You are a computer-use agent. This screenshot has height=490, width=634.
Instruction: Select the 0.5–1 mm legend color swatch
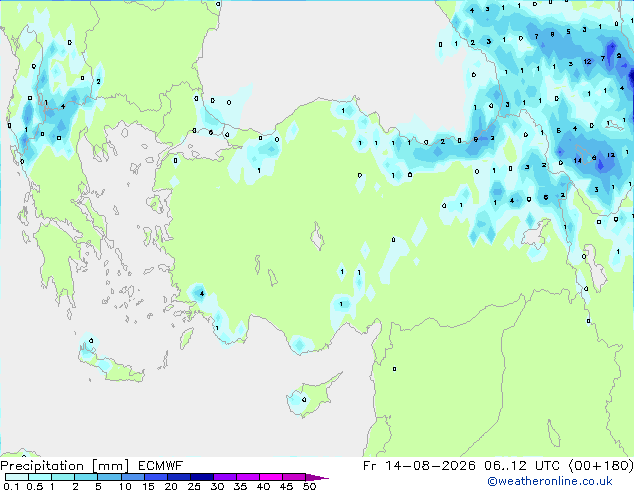[x=40, y=477]
